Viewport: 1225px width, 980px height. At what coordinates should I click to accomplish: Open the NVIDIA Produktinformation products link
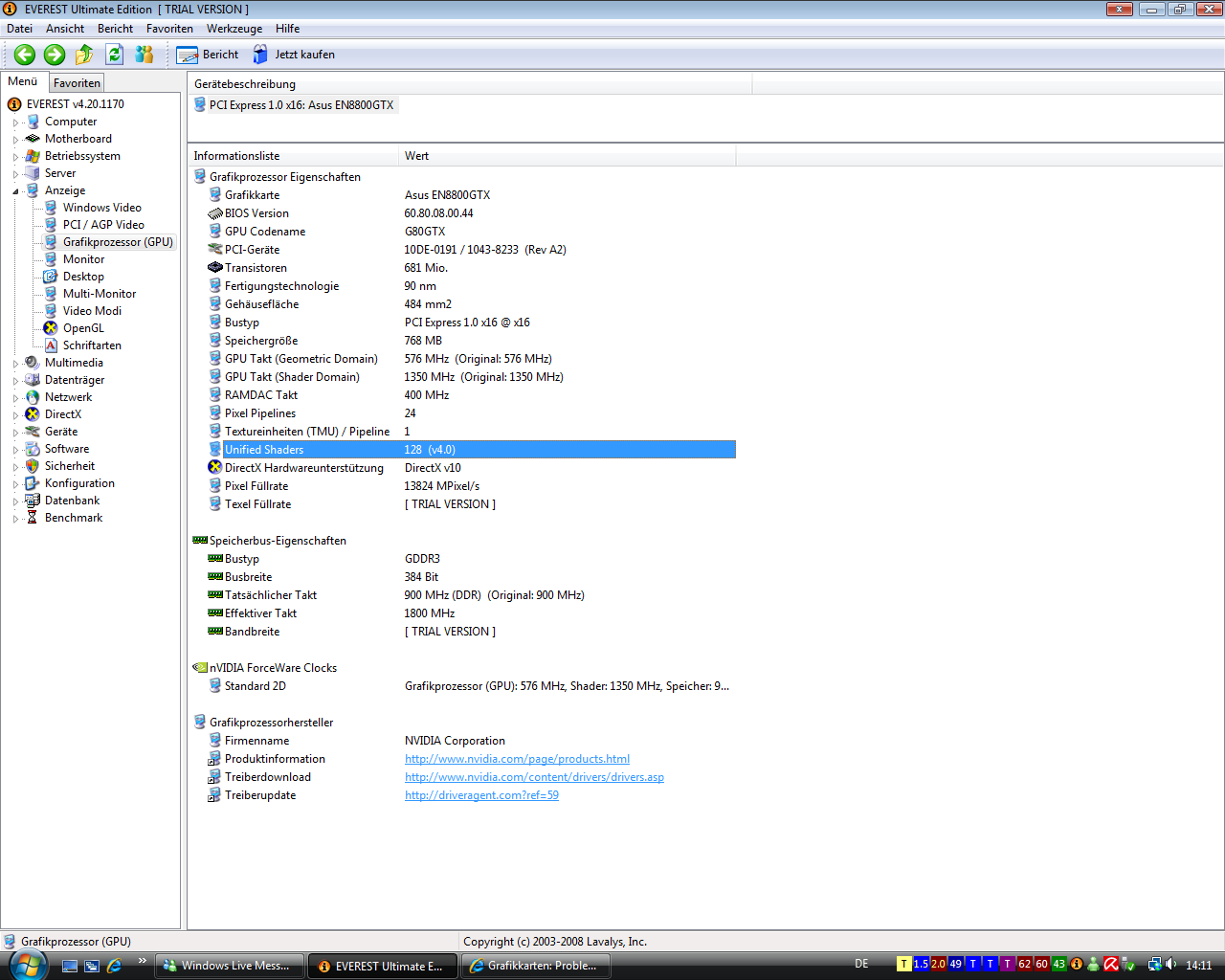click(x=517, y=759)
